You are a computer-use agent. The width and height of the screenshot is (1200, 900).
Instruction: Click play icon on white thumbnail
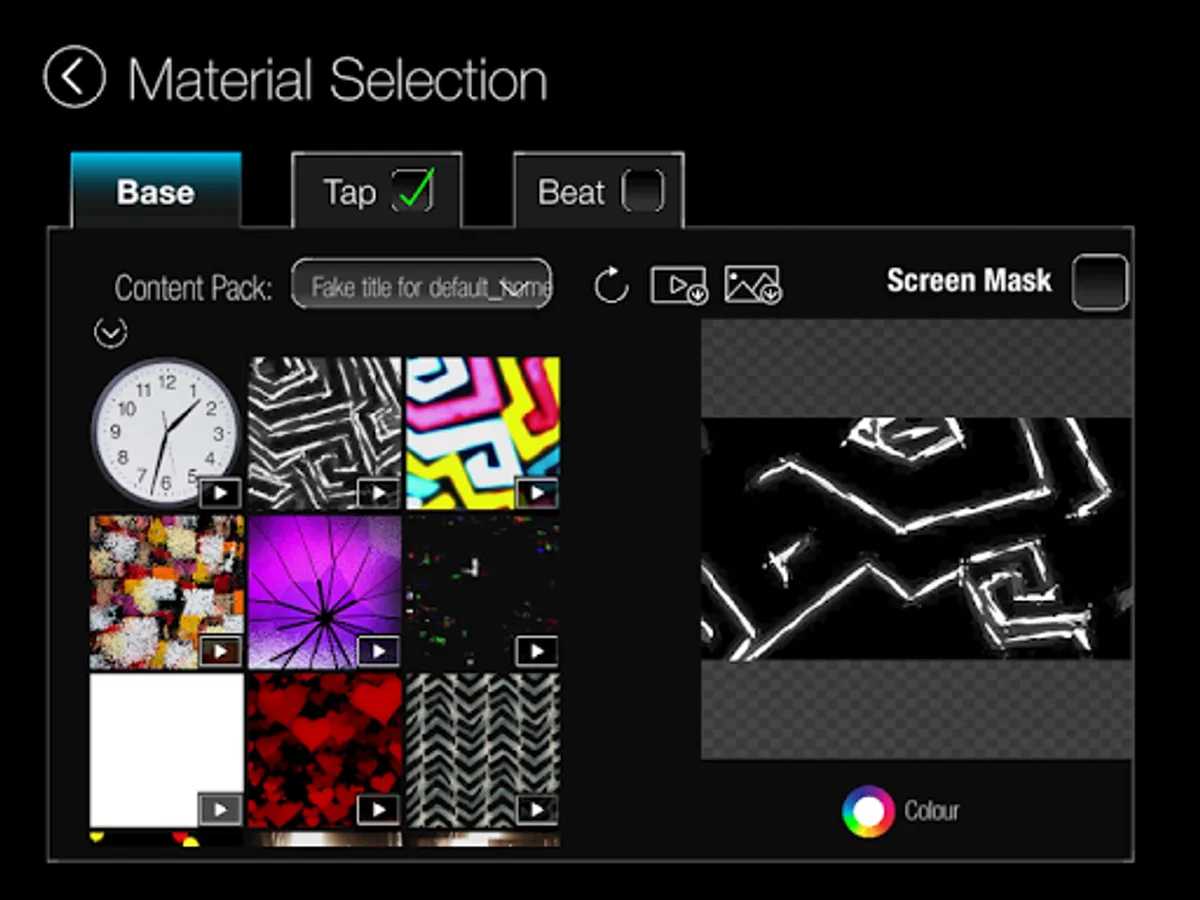[220, 809]
